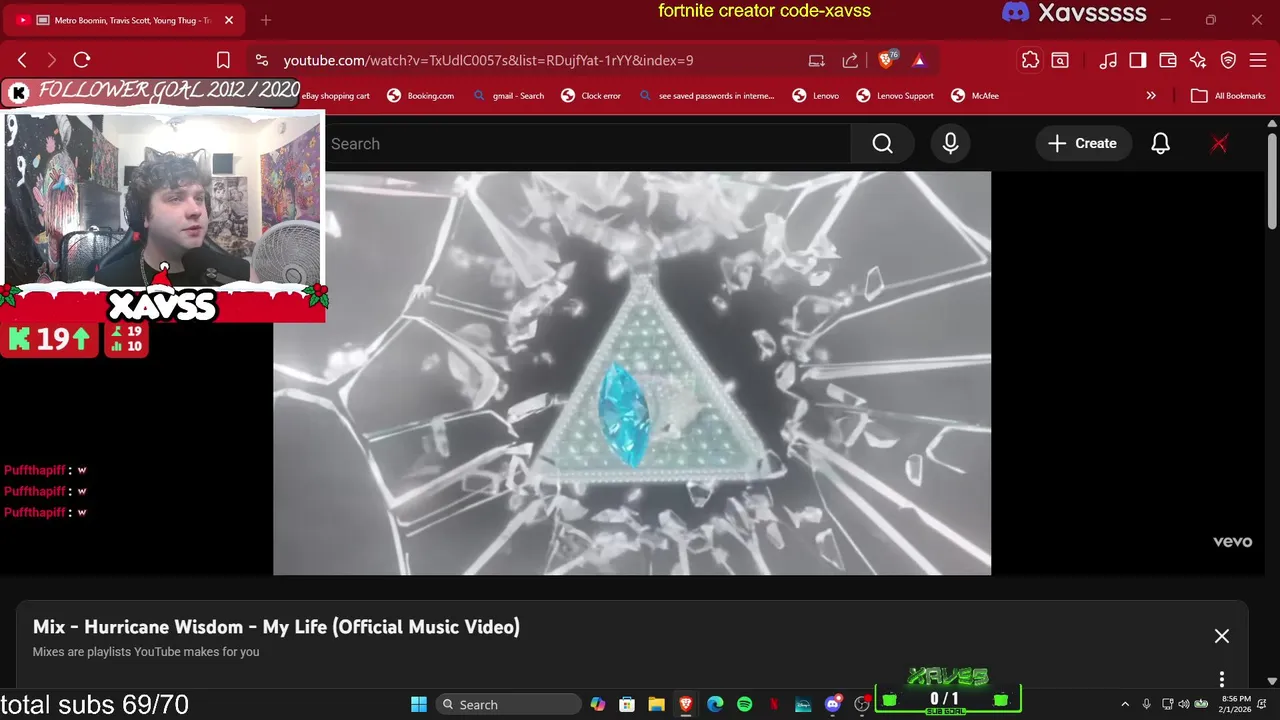Open the All Bookmarks folder

(1229, 96)
